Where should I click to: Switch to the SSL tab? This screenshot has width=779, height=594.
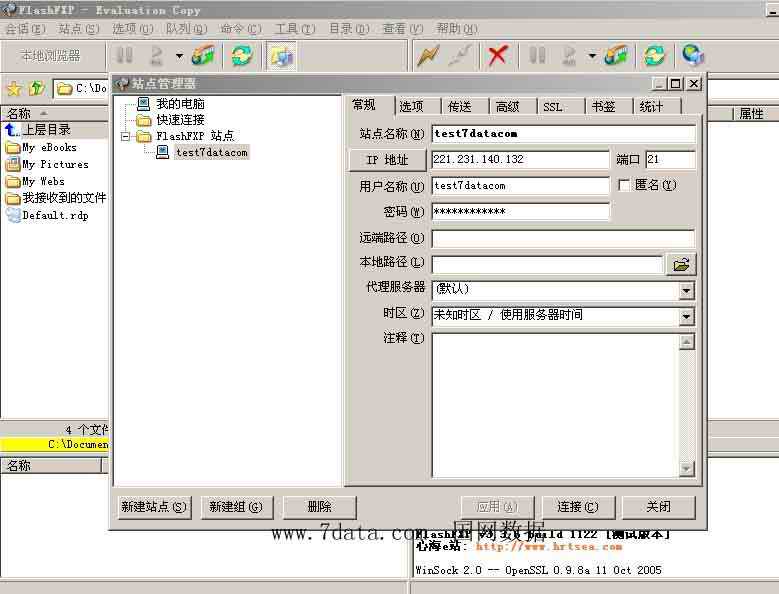click(x=552, y=106)
